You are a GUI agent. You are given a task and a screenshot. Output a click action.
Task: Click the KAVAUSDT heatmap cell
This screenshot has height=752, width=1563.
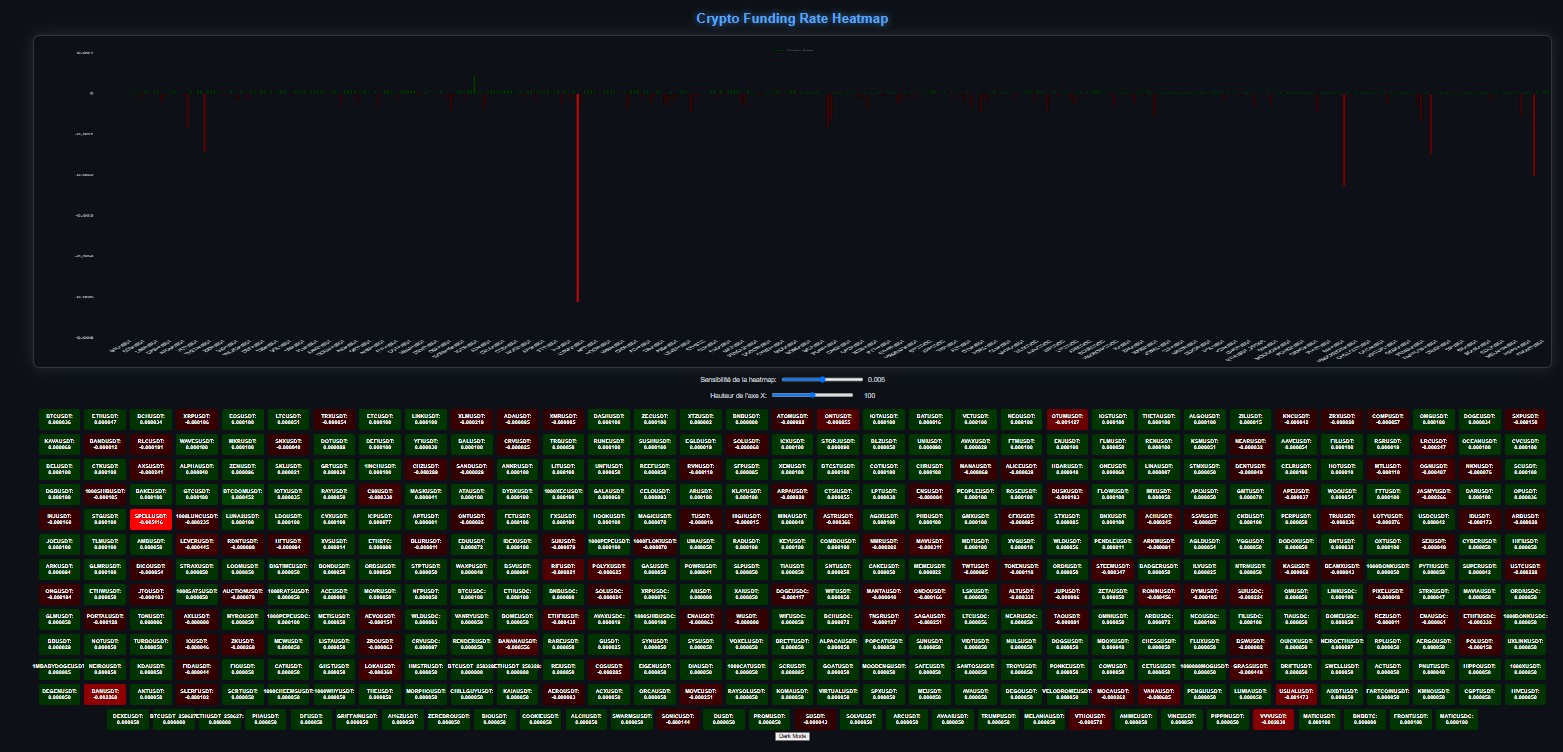(x=60, y=443)
